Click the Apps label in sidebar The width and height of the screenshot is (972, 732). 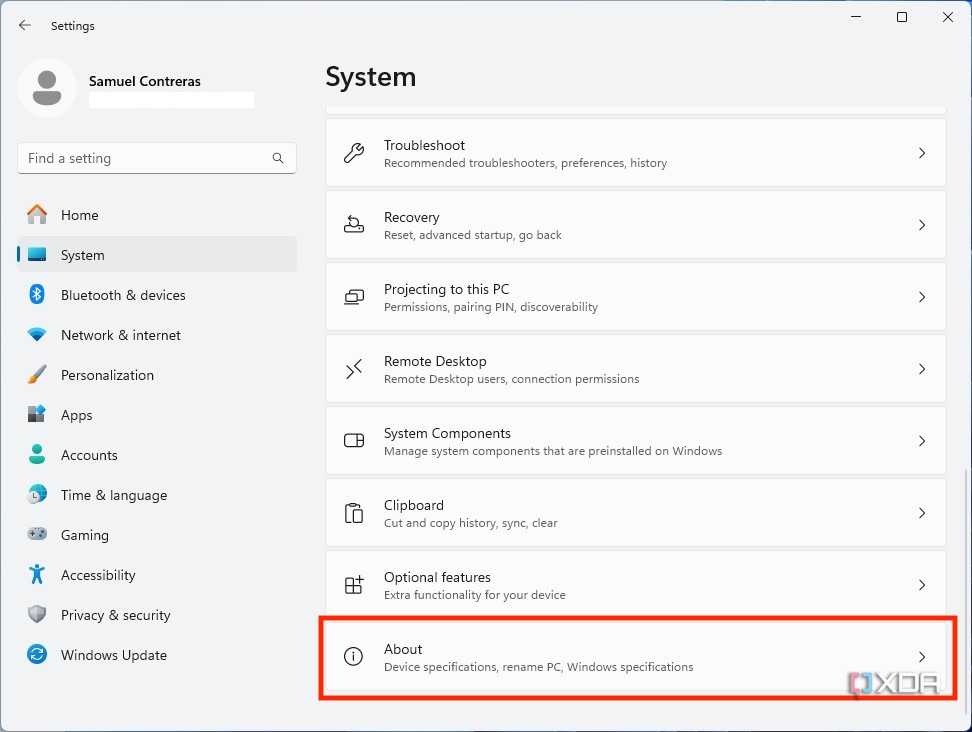[76, 415]
